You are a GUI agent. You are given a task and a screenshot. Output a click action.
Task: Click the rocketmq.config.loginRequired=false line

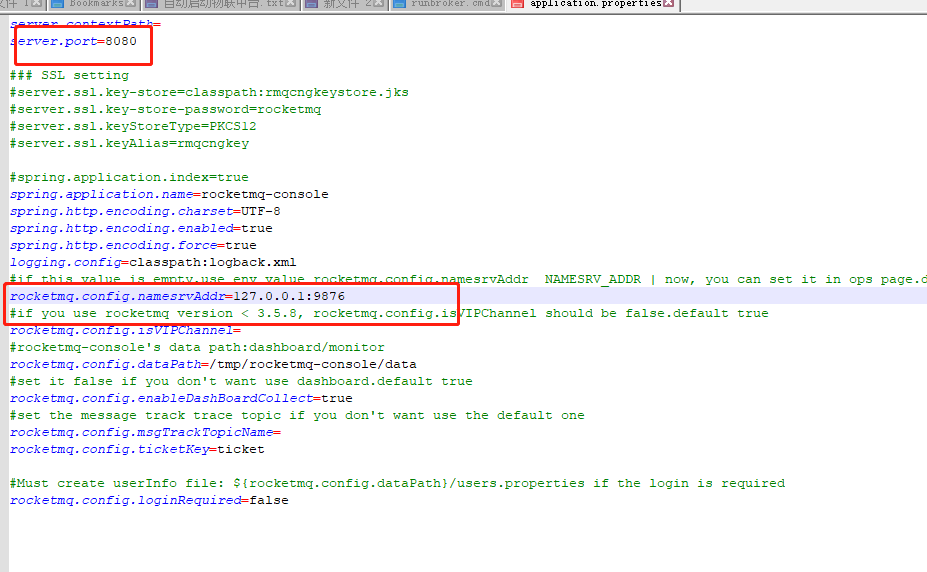pyautogui.click(x=150, y=500)
